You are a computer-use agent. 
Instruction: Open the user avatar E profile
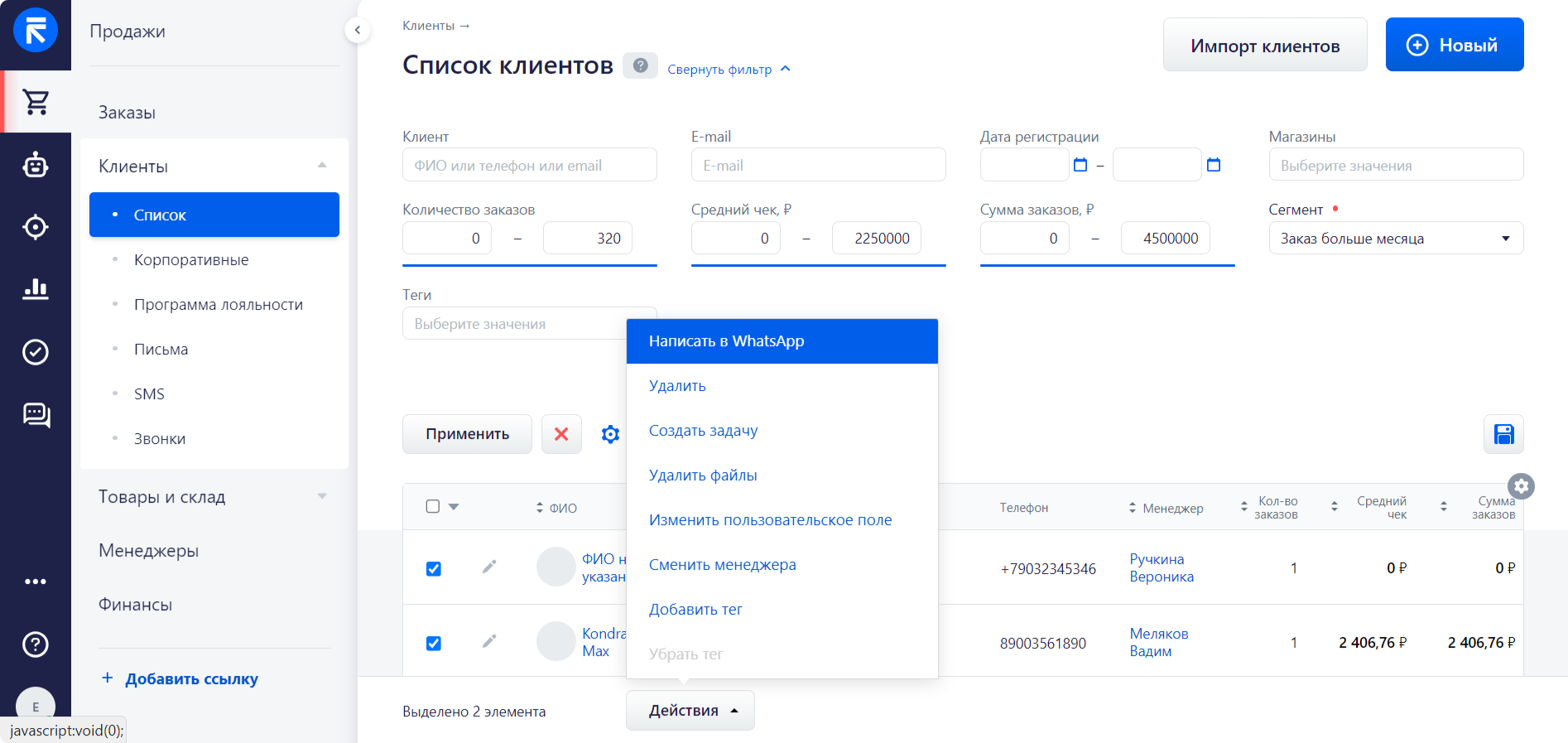36,706
